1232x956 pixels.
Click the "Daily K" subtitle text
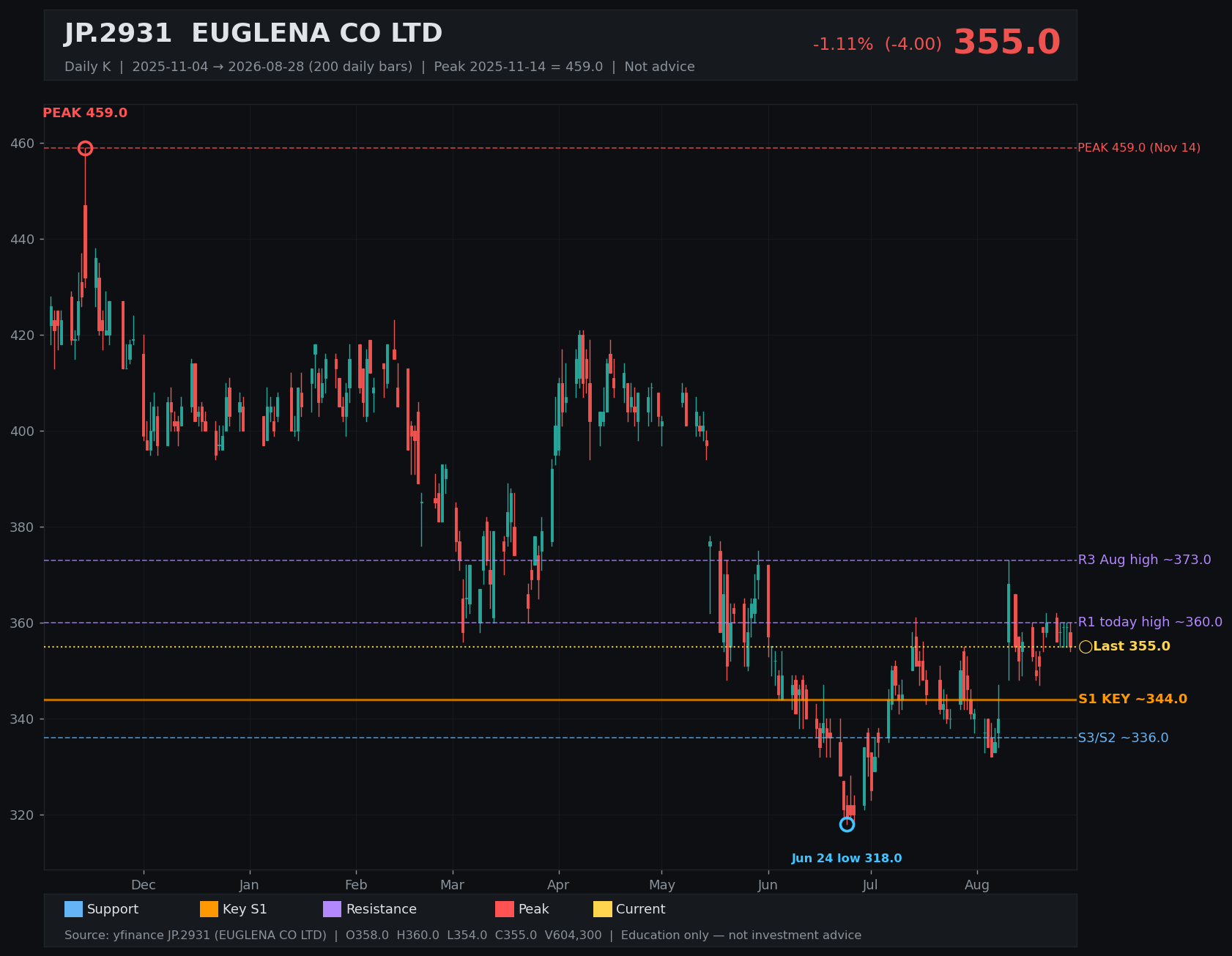(88, 67)
